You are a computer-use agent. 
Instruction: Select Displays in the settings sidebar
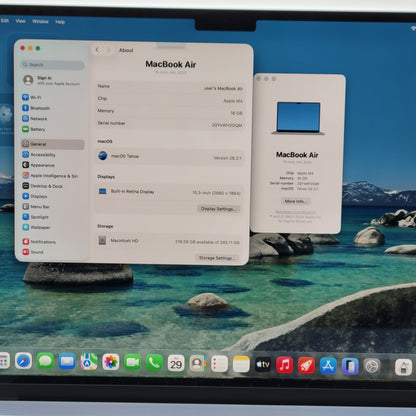(53, 196)
